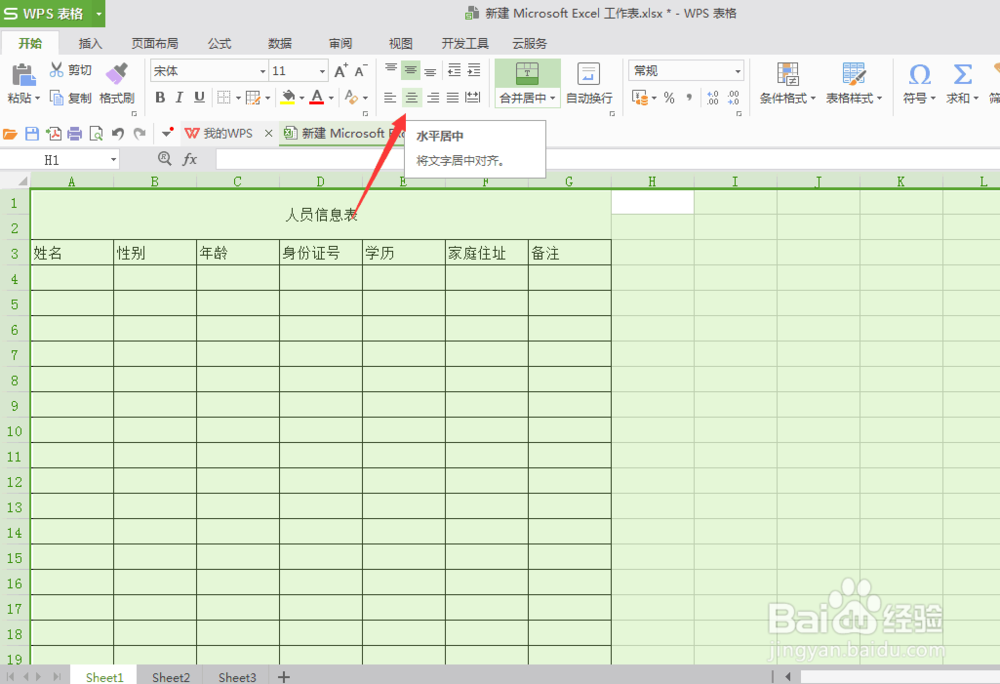This screenshot has height=684, width=1000.
Task: Decrease font size with the A- icon
Action: click(x=361, y=71)
